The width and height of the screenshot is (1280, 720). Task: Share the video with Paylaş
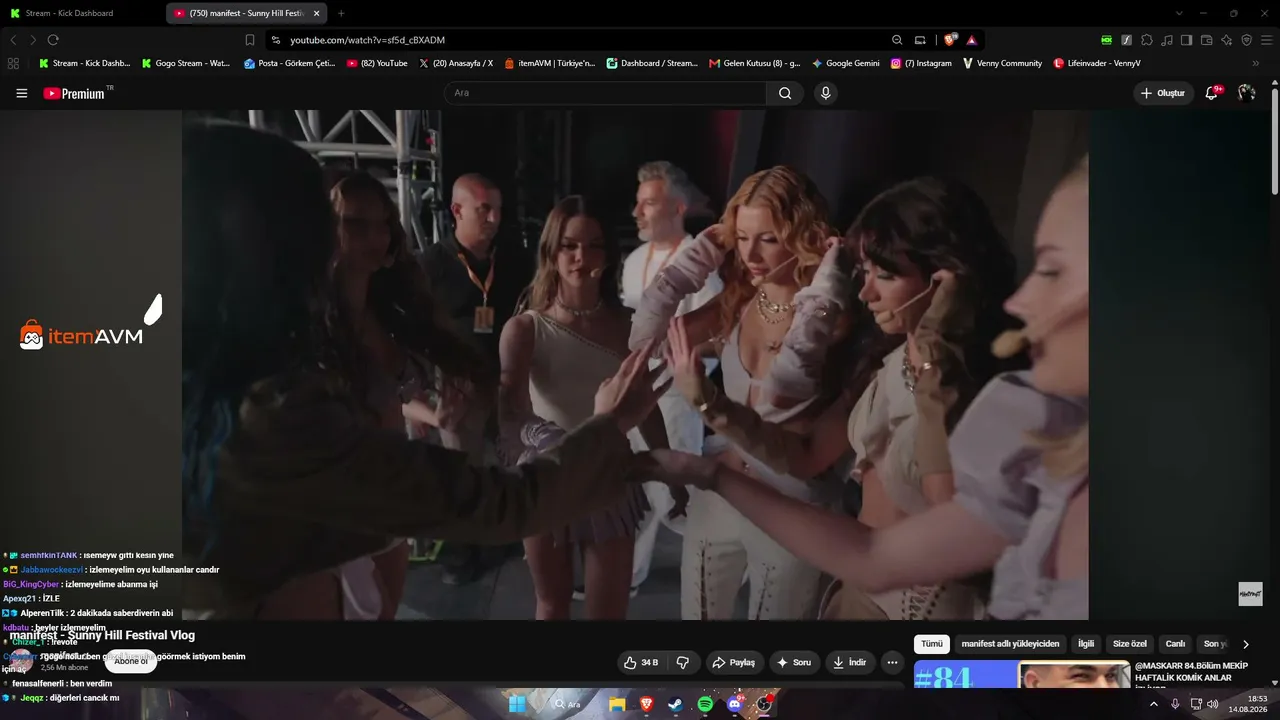[x=734, y=662]
